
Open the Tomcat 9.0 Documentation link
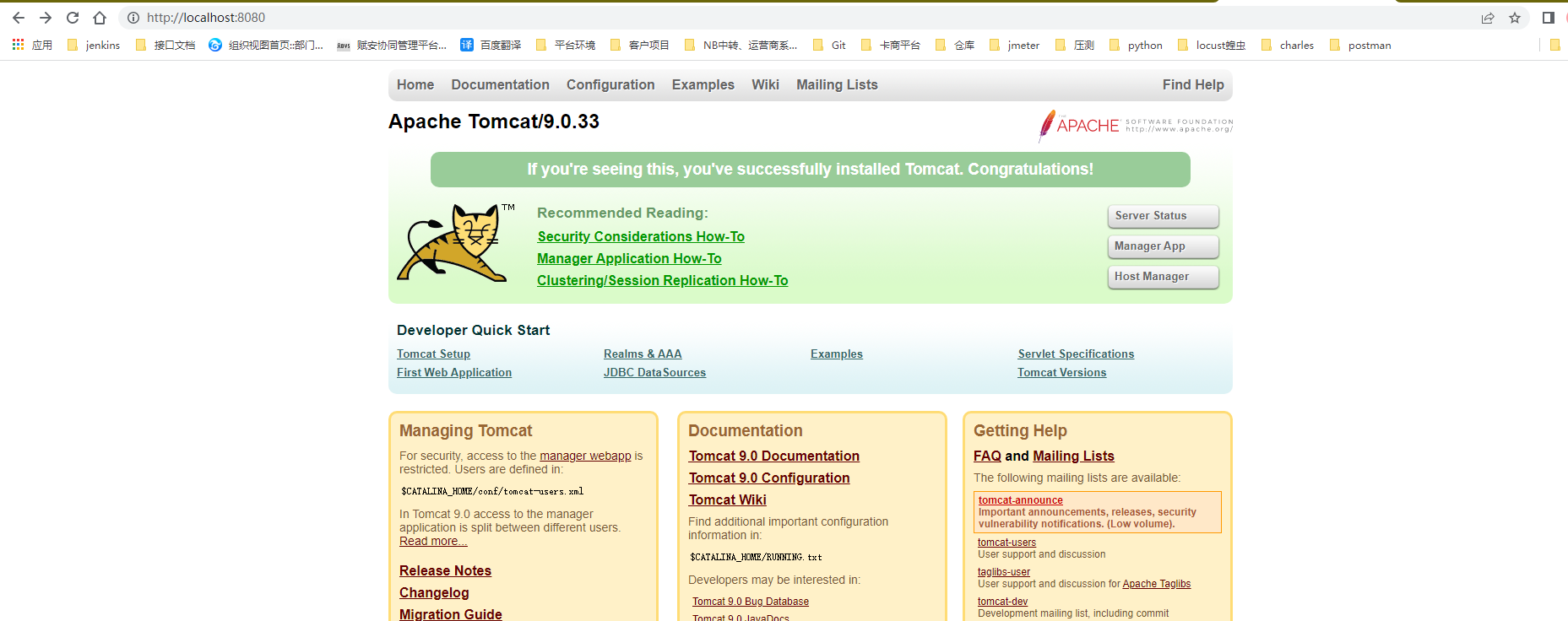click(x=773, y=456)
